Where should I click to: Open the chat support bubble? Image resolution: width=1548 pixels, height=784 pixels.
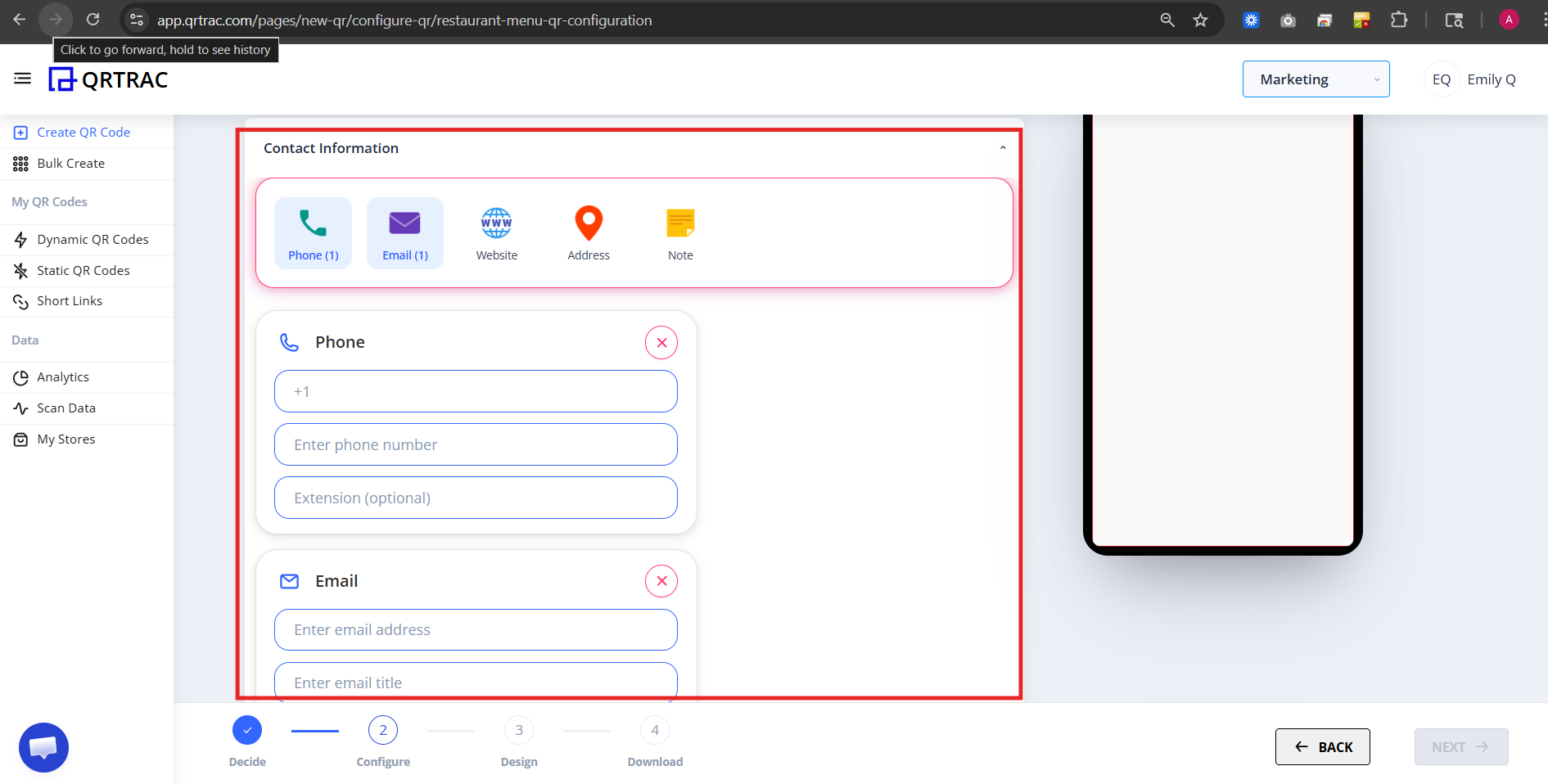pyautogui.click(x=43, y=746)
